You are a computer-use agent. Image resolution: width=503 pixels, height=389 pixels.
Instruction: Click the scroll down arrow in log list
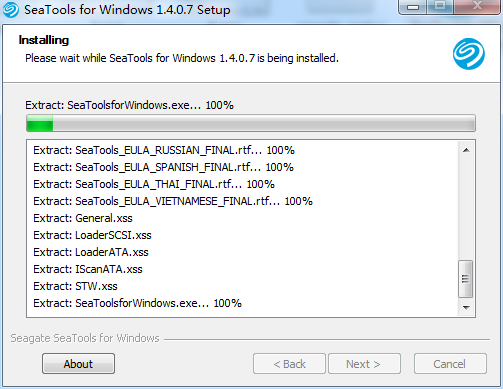coord(466,307)
